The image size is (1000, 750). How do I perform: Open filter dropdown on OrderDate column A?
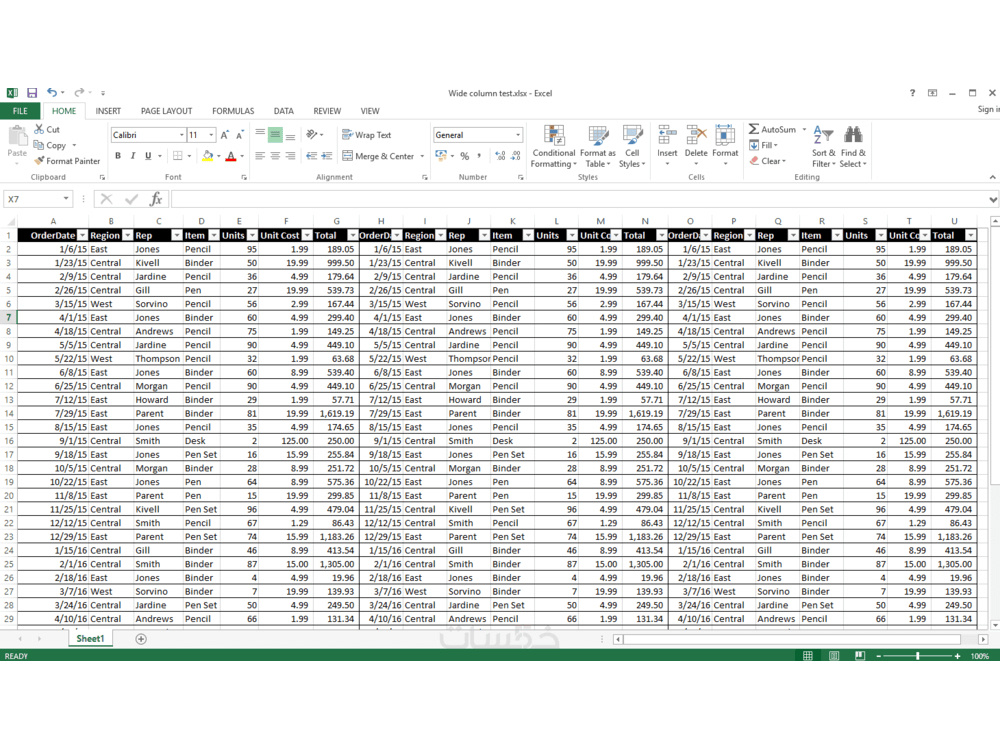pyautogui.click(x=82, y=235)
